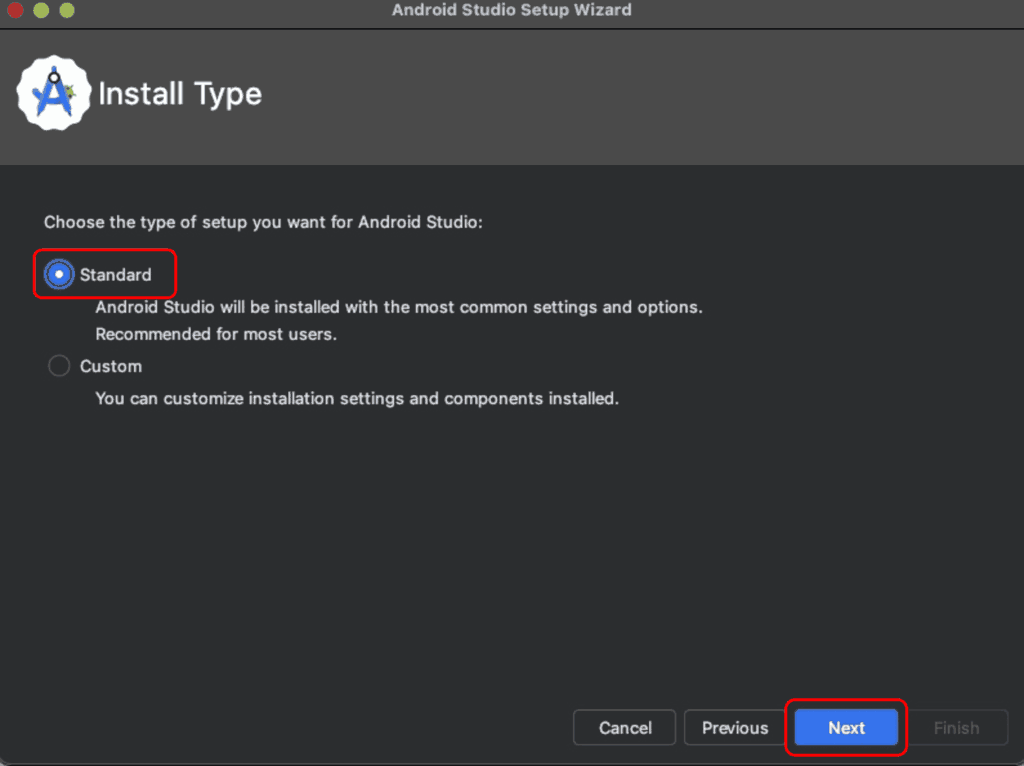Click the 'Standard' option label
This screenshot has width=1024, height=766.
click(x=116, y=275)
